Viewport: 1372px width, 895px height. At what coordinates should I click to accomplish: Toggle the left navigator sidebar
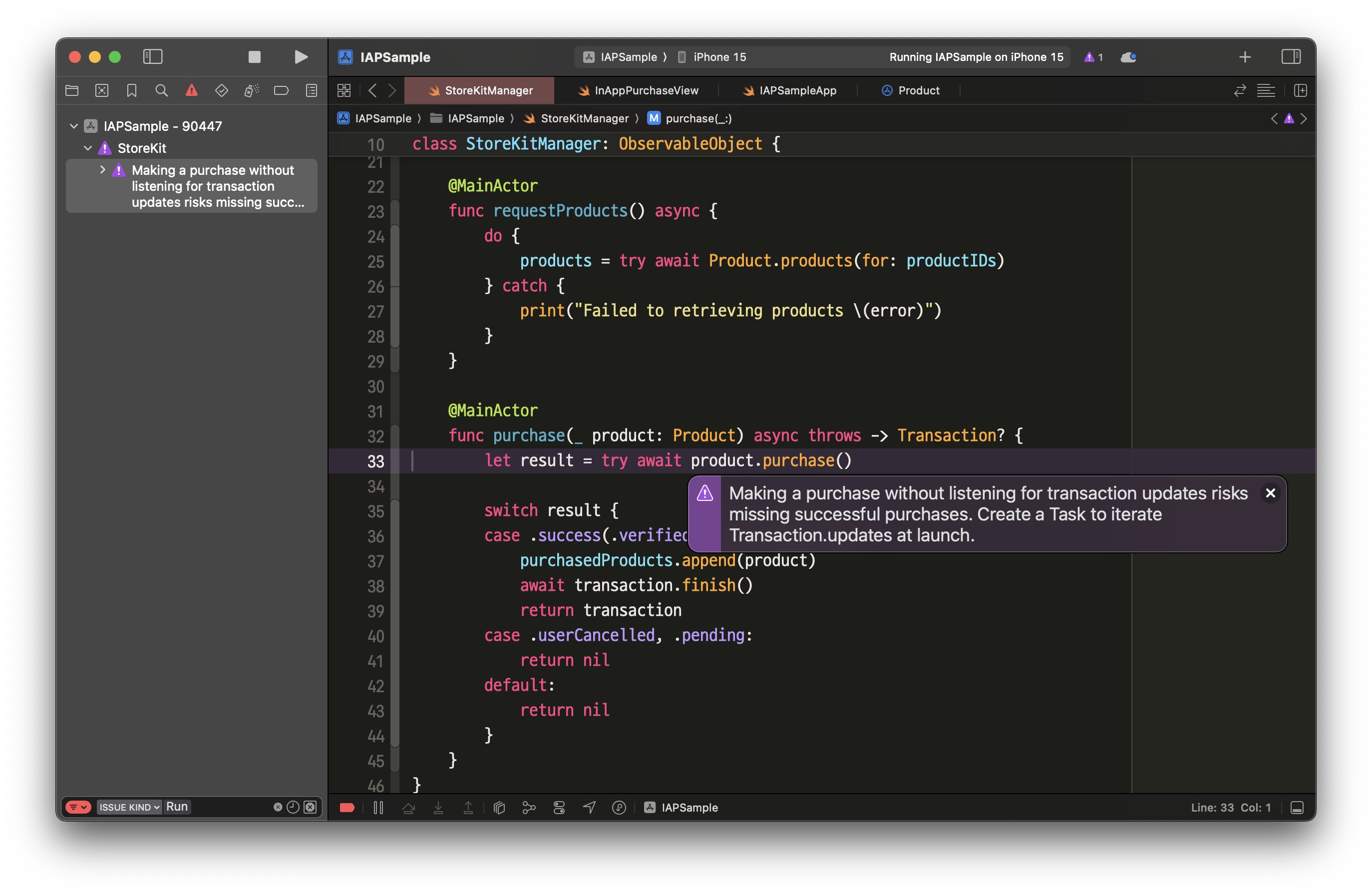(x=153, y=56)
